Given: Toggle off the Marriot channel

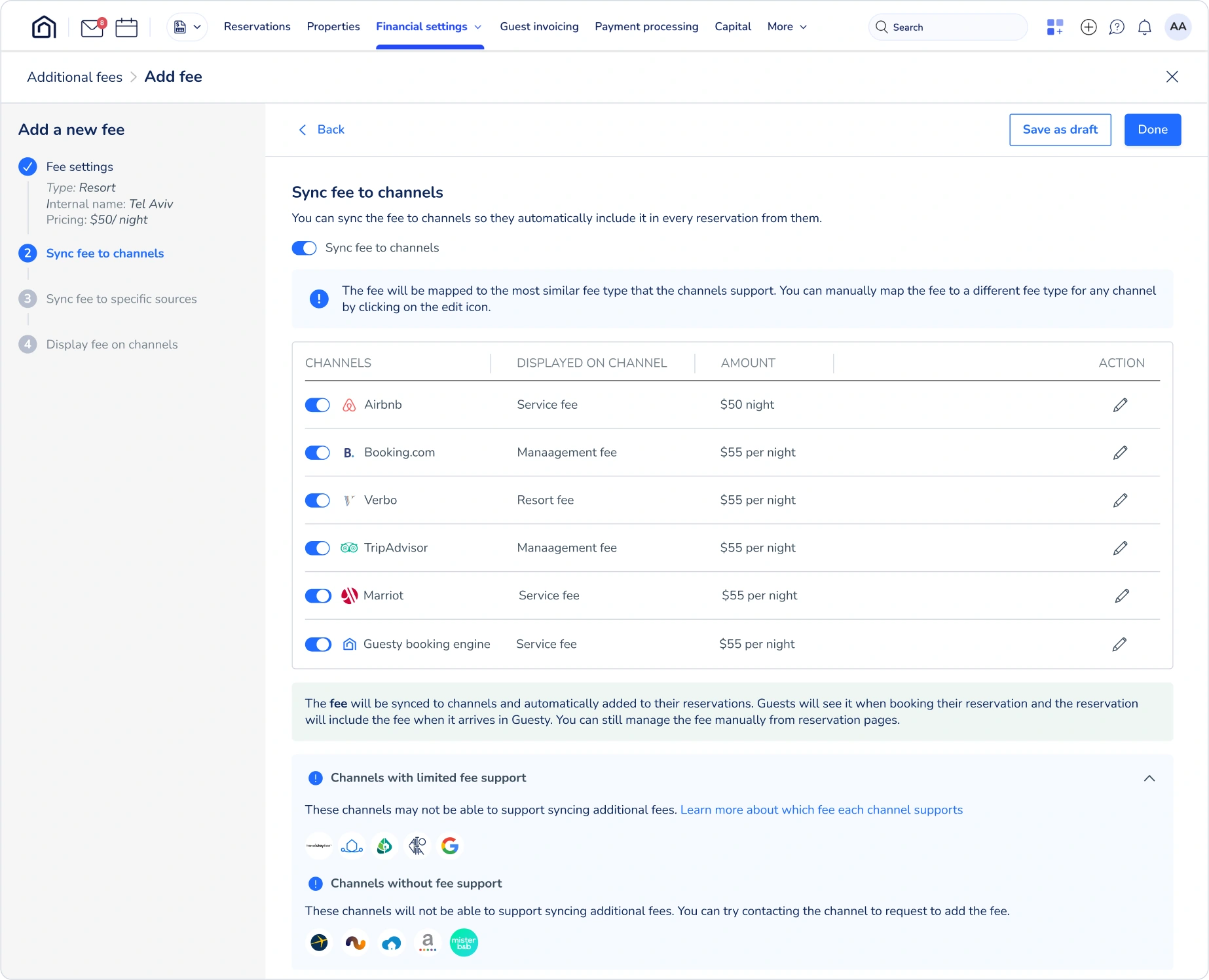Looking at the screenshot, I should pos(318,595).
